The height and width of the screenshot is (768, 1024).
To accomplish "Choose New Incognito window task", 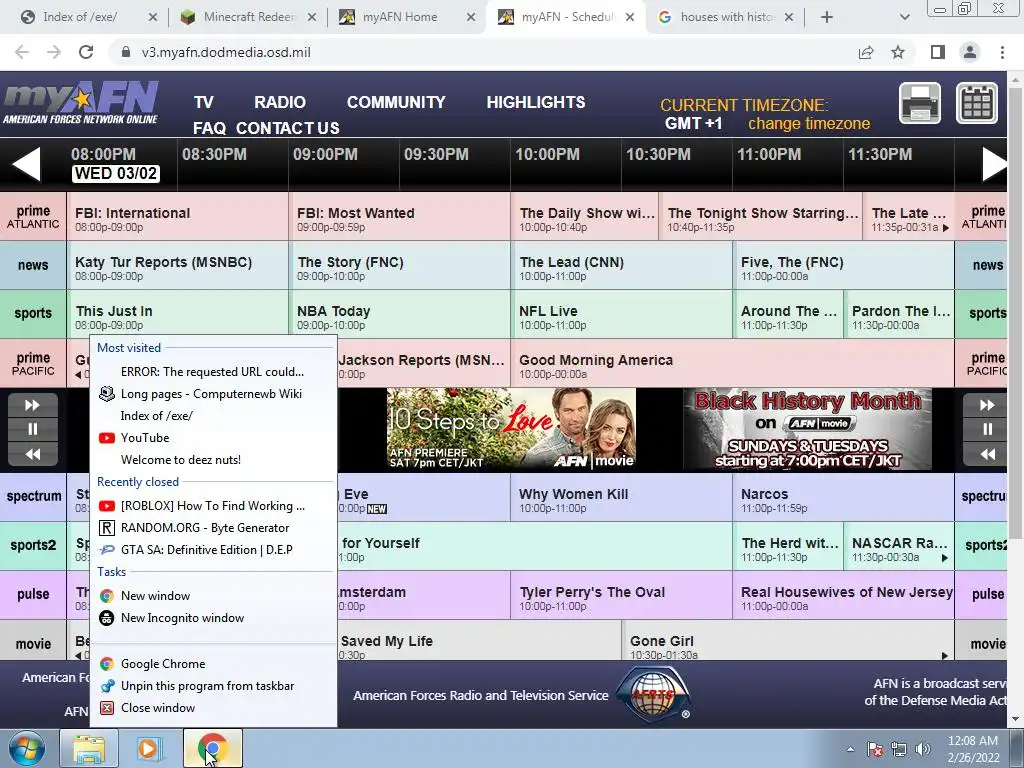I will 213,618.
